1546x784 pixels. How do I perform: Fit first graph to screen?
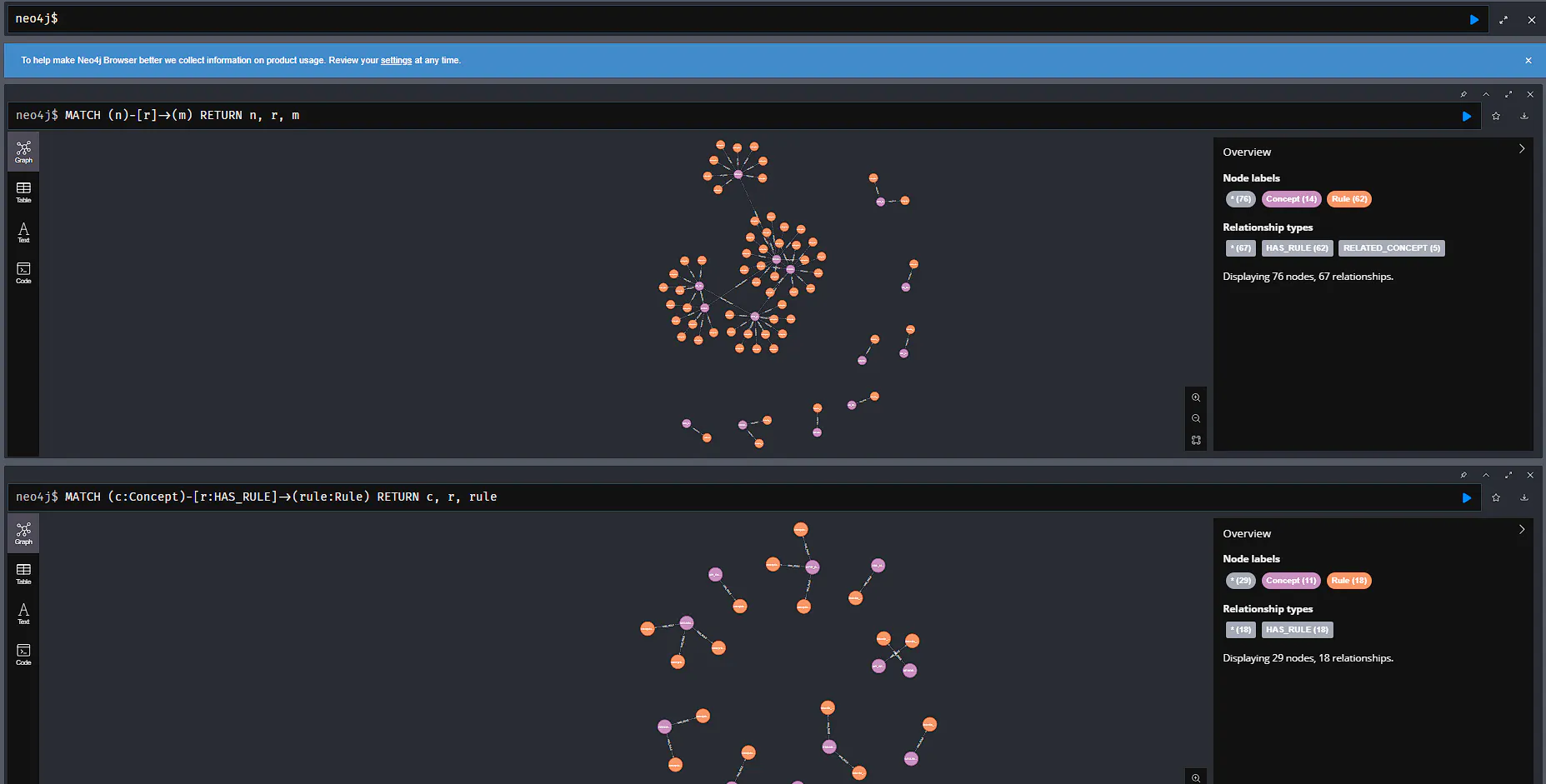point(1196,440)
